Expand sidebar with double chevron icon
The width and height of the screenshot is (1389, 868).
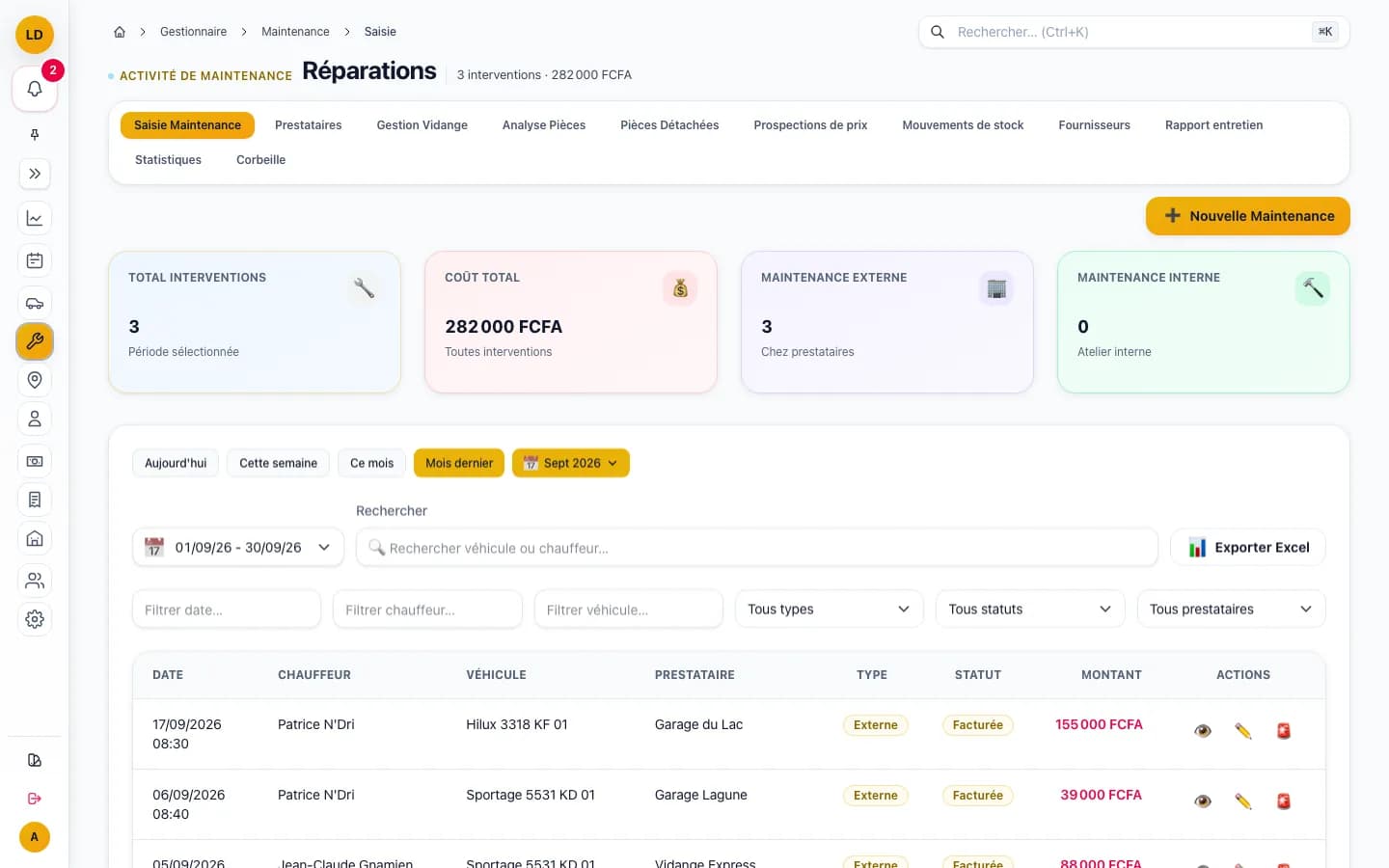coord(35,174)
